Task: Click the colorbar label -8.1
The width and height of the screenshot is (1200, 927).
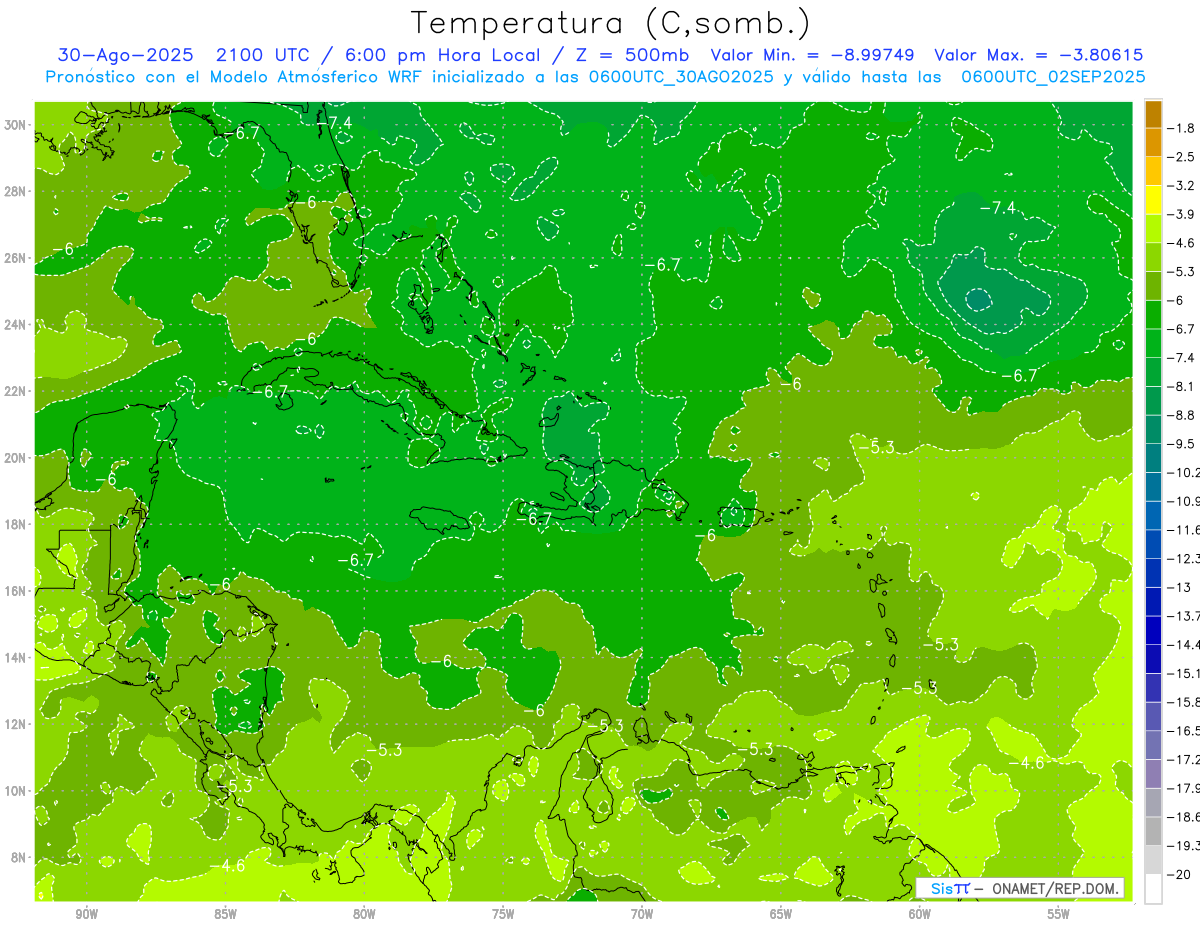Action: point(1182,386)
